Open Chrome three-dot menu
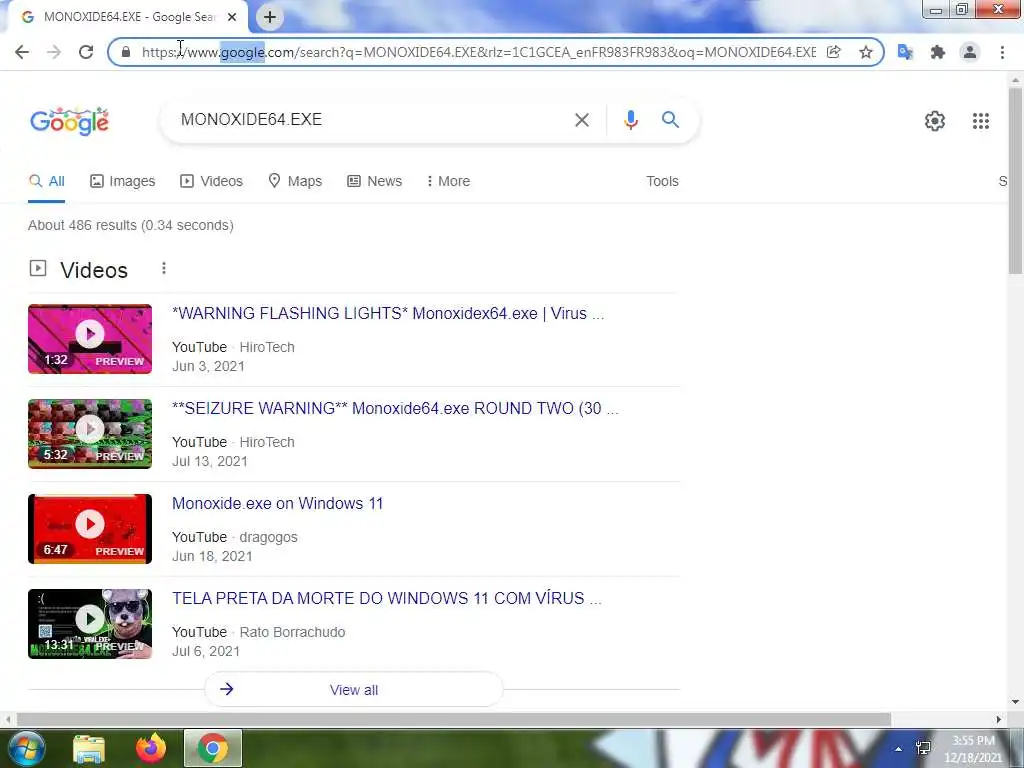Viewport: 1024px width, 768px height. [x=1002, y=52]
